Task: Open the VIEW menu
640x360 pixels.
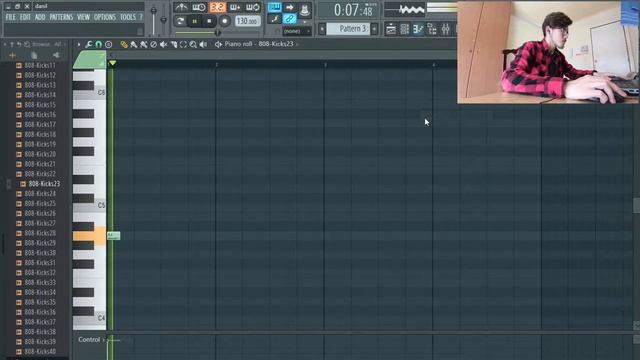Action: (83, 17)
